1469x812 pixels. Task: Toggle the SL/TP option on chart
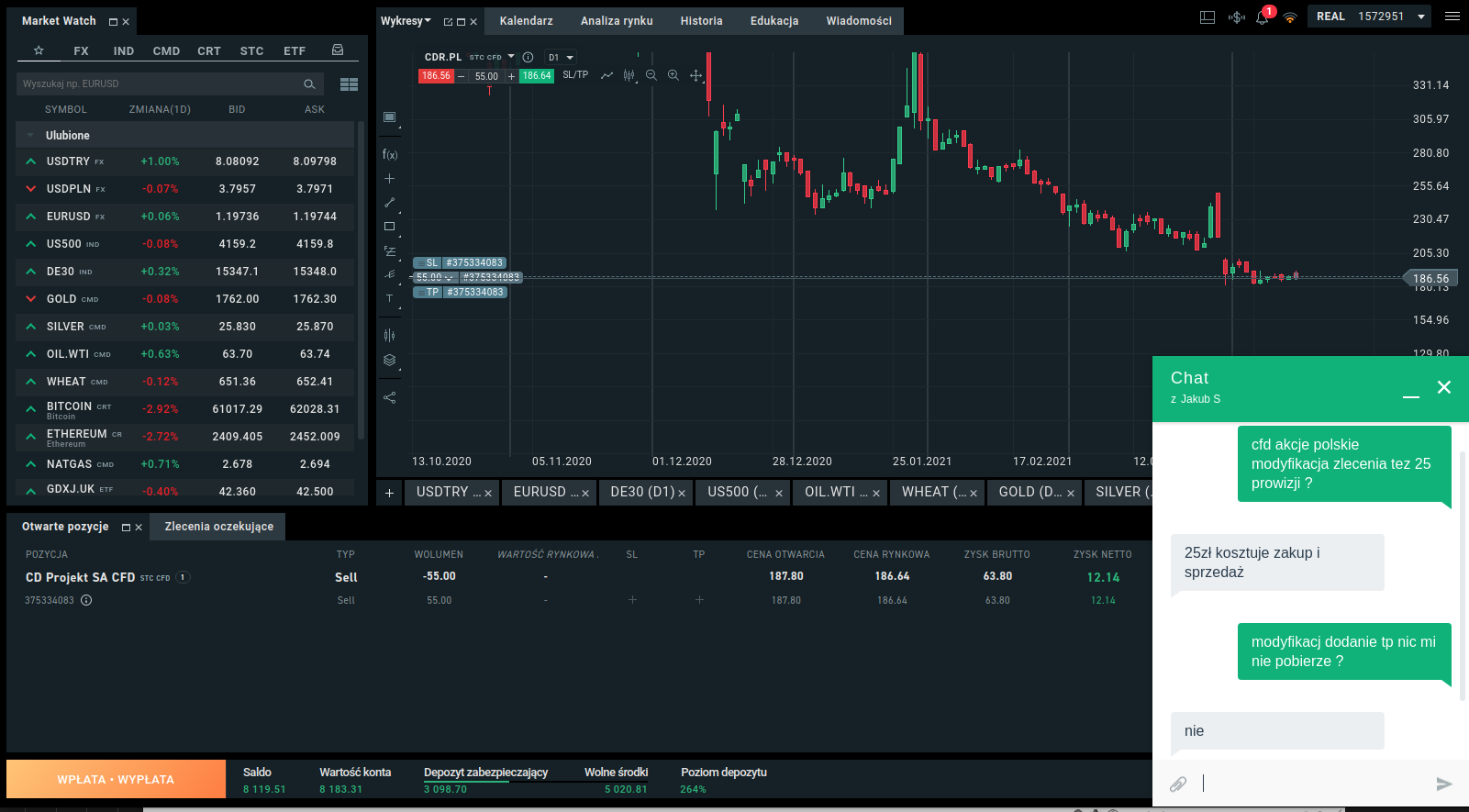(575, 75)
